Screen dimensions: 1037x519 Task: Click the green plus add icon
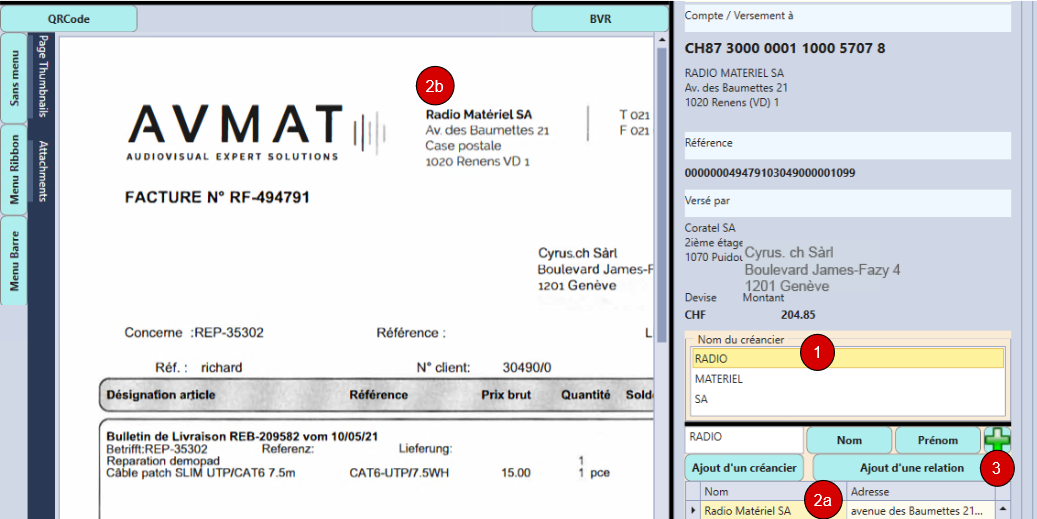click(997, 440)
